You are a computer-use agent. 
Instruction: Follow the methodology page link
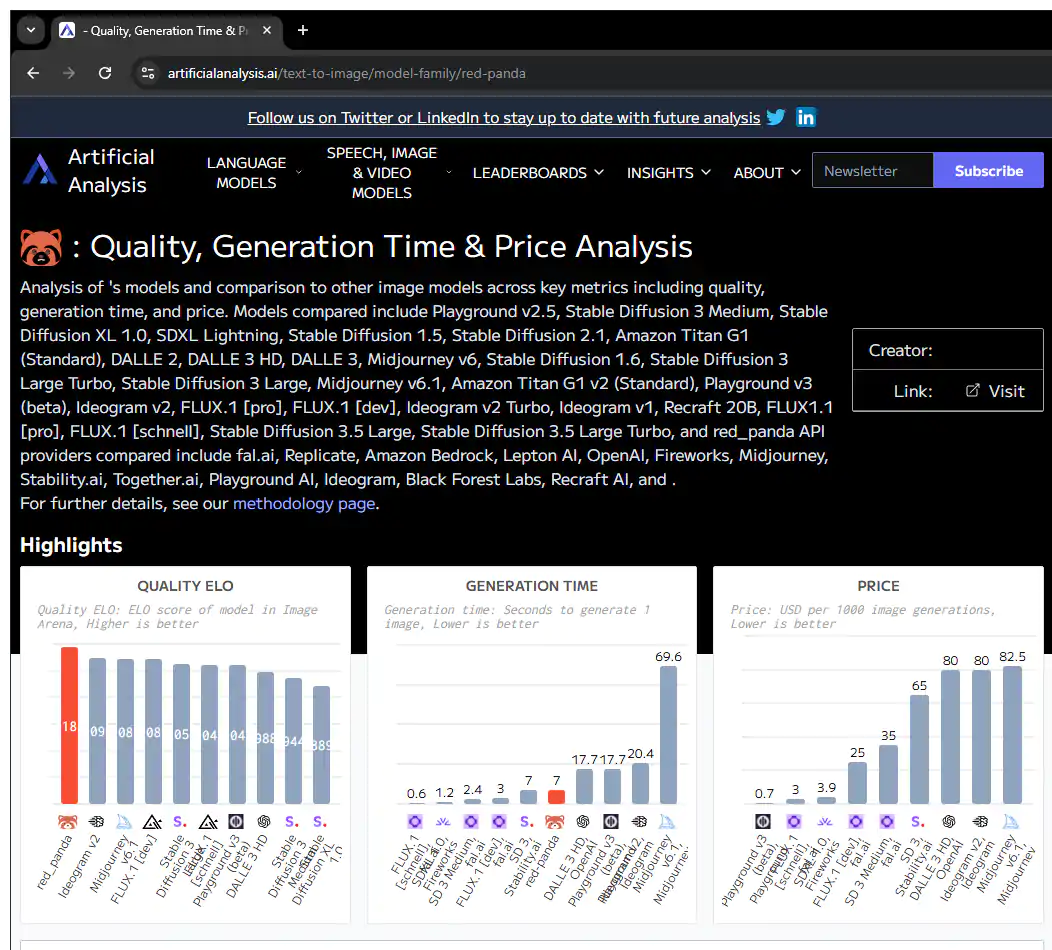304,503
